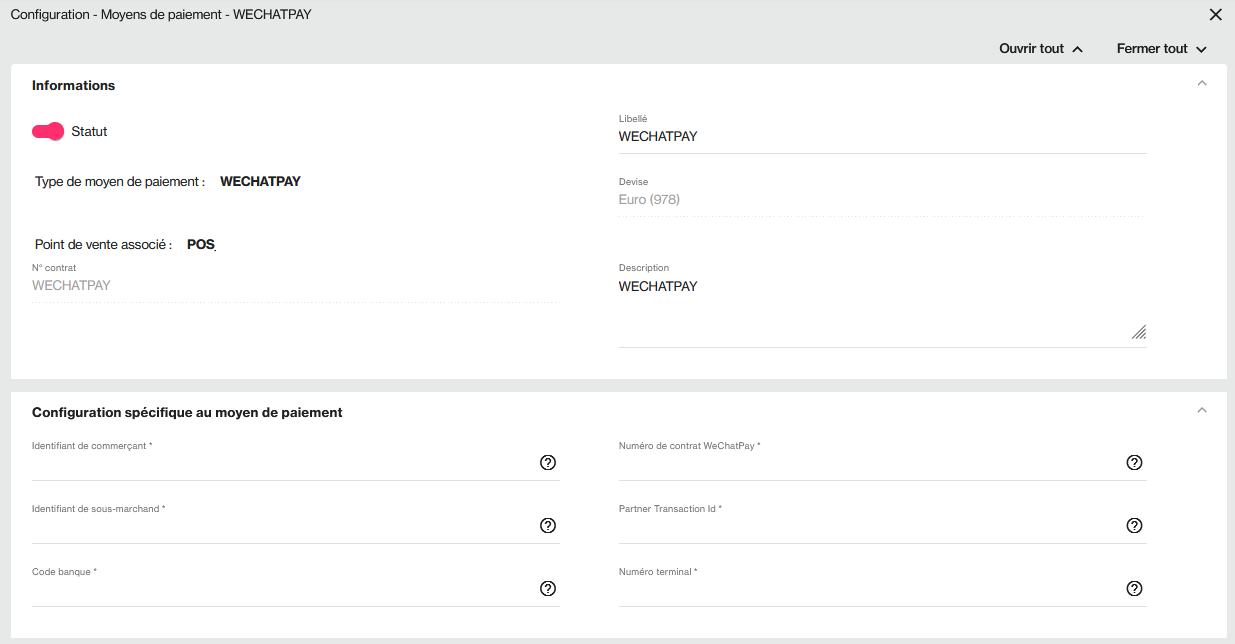Viewport: 1235px width, 644px height.
Task: Show help for Identifiant de sous-marchand
Action: click(548, 526)
